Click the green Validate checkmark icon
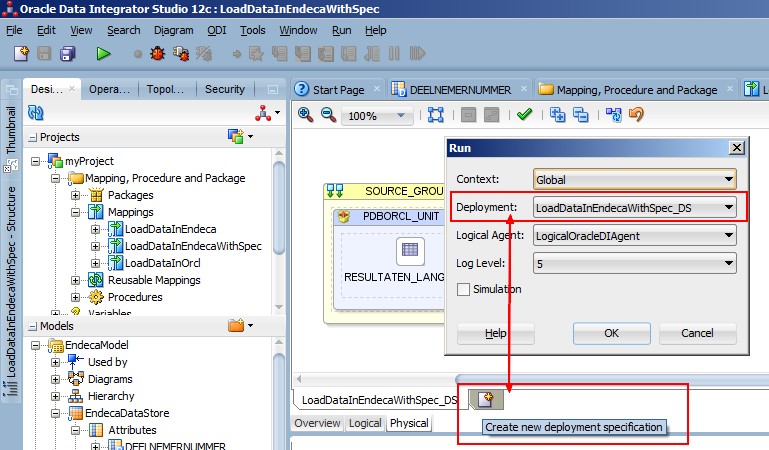This screenshot has width=769, height=450. click(x=524, y=115)
